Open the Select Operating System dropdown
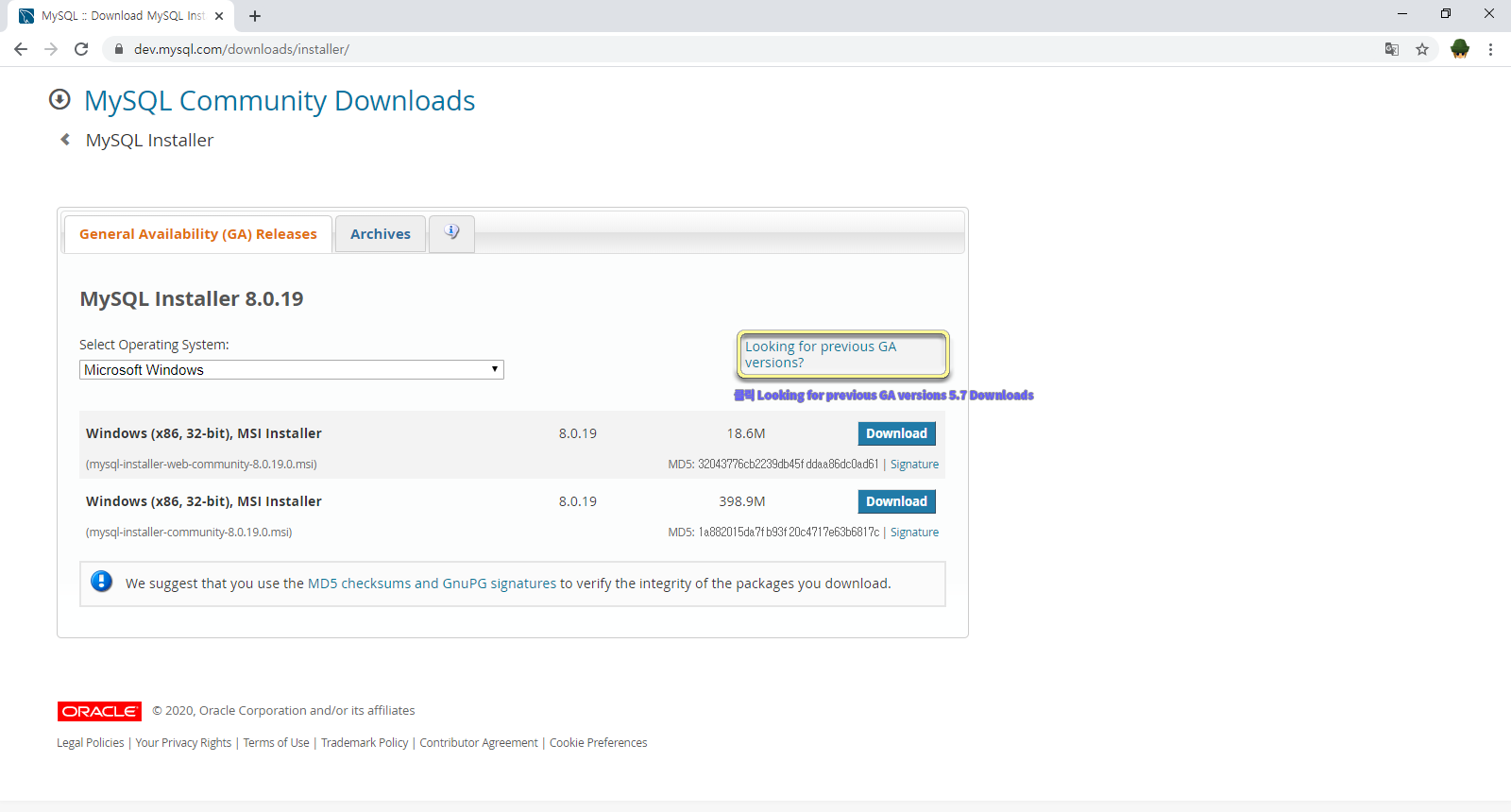Viewport: 1511px width, 812px height. (291, 370)
